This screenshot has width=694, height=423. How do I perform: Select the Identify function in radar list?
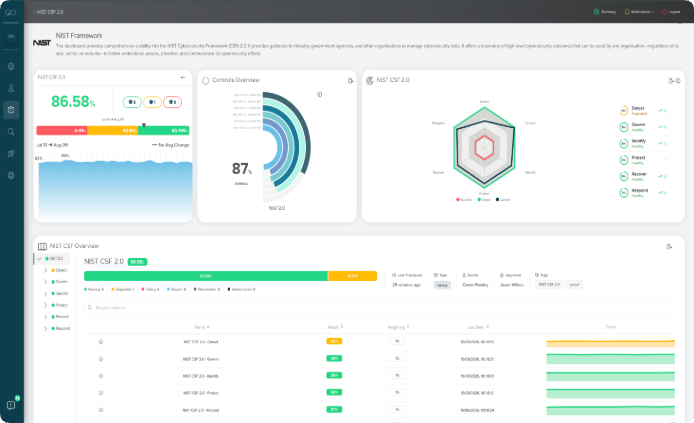tap(643, 143)
